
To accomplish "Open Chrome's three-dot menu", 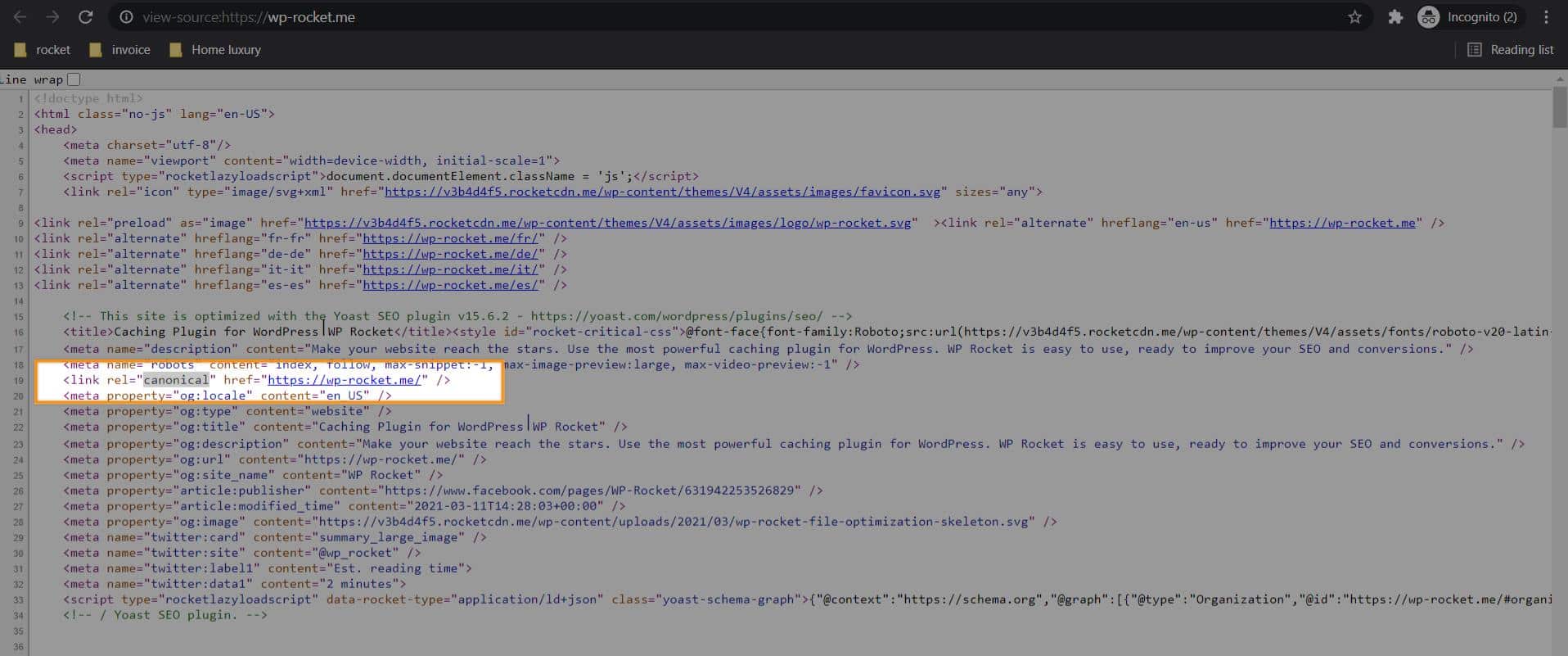I will click(1546, 17).
